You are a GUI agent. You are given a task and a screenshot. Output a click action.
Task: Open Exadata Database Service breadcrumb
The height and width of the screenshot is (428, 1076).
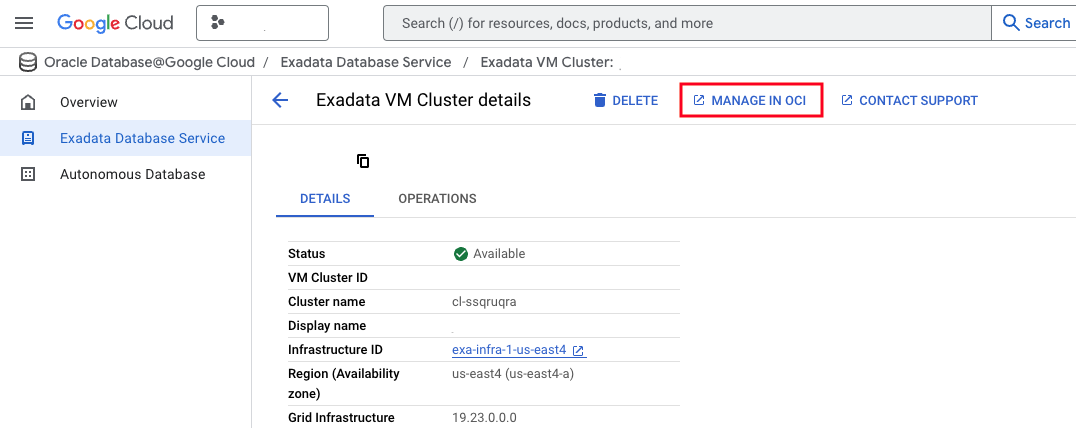[x=366, y=62]
